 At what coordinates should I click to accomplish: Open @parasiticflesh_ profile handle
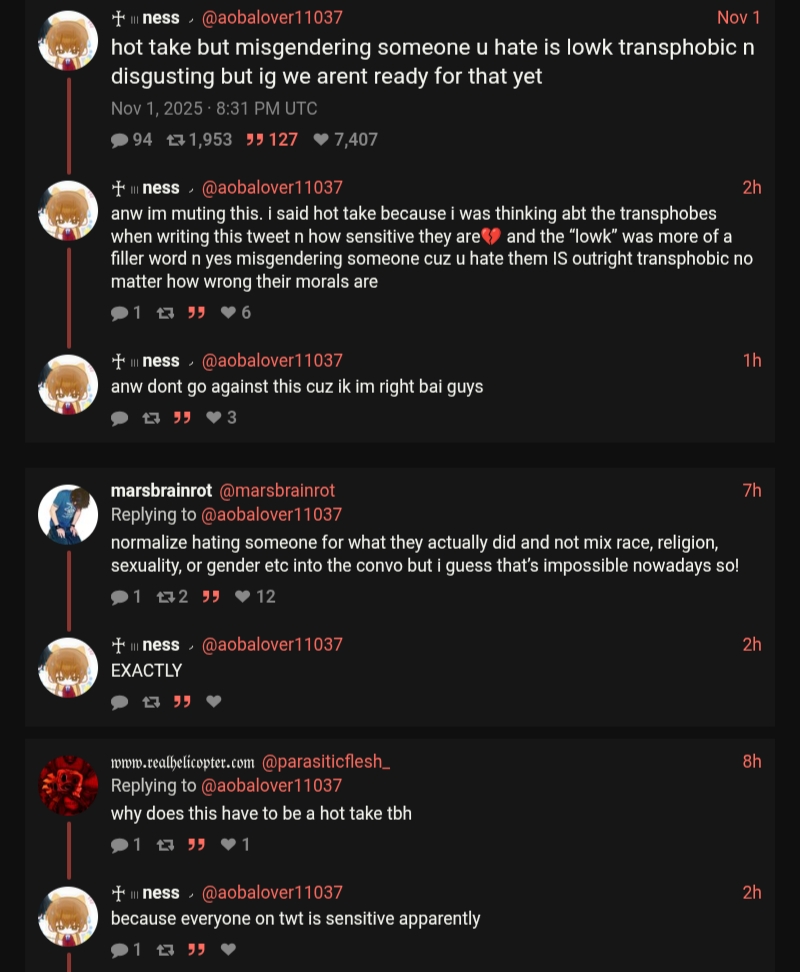coord(325,762)
